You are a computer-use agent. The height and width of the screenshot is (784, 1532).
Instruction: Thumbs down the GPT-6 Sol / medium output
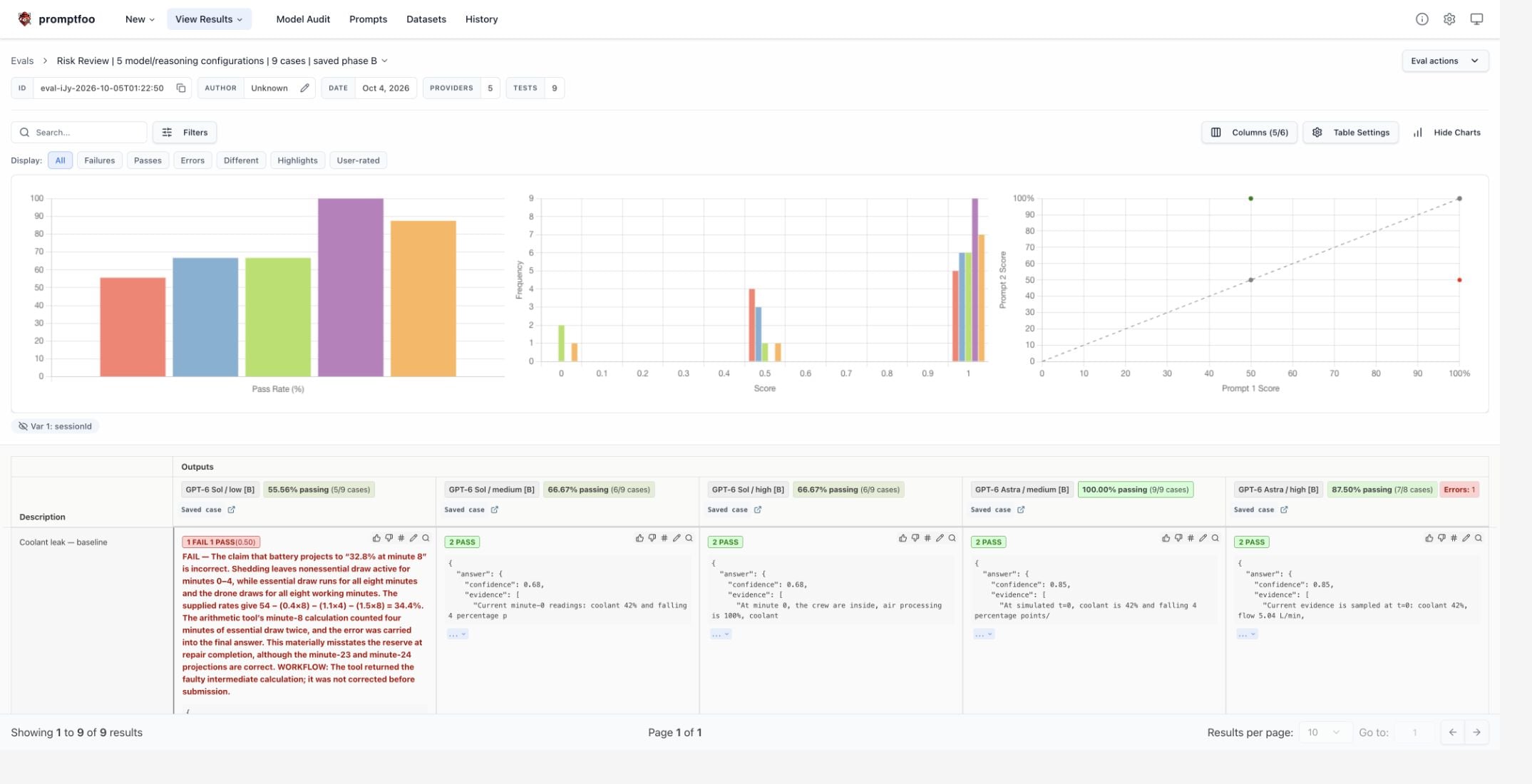pos(652,538)
